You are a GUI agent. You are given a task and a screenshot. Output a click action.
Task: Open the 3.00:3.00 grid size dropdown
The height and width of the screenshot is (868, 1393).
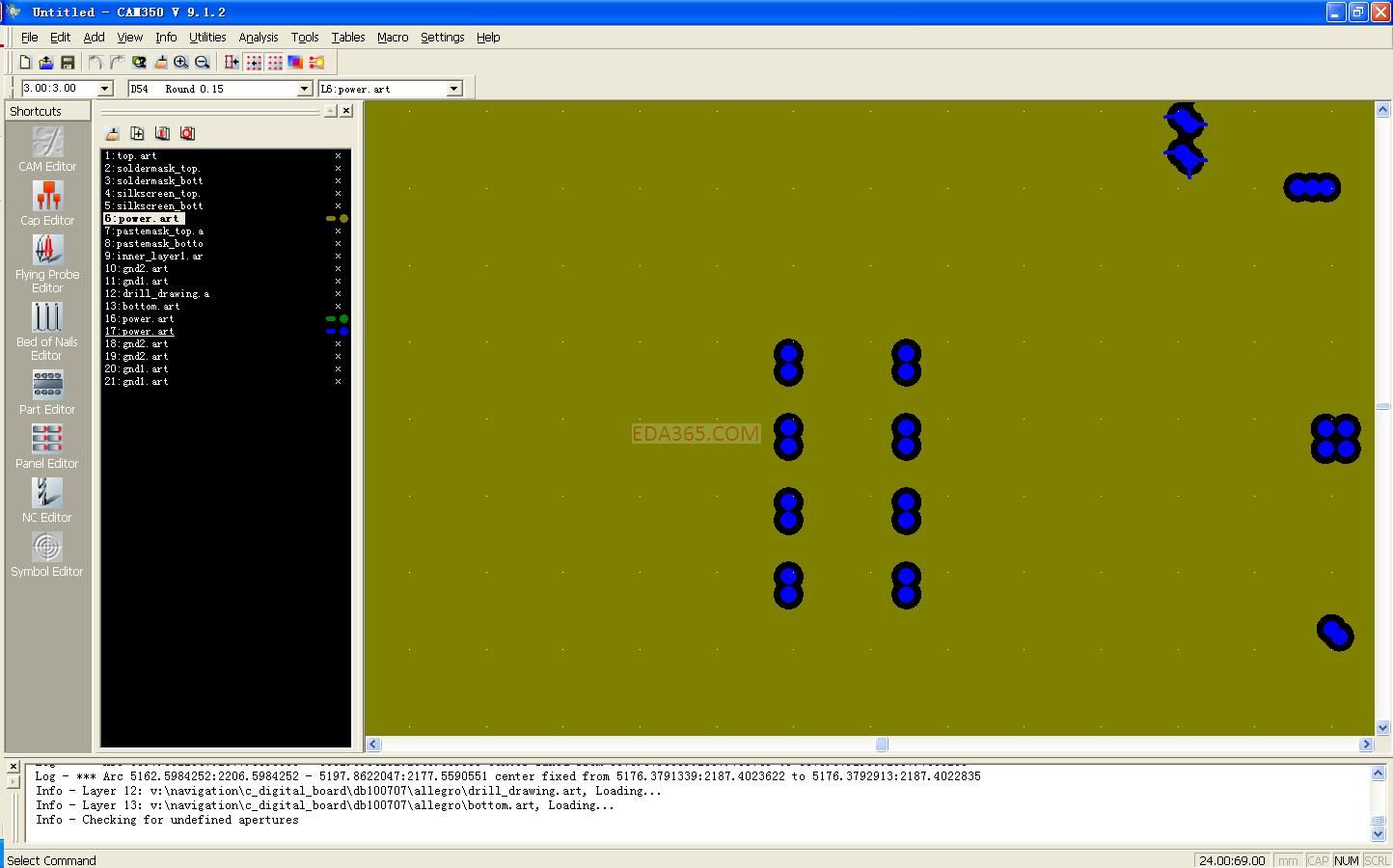tap(105, 89)
